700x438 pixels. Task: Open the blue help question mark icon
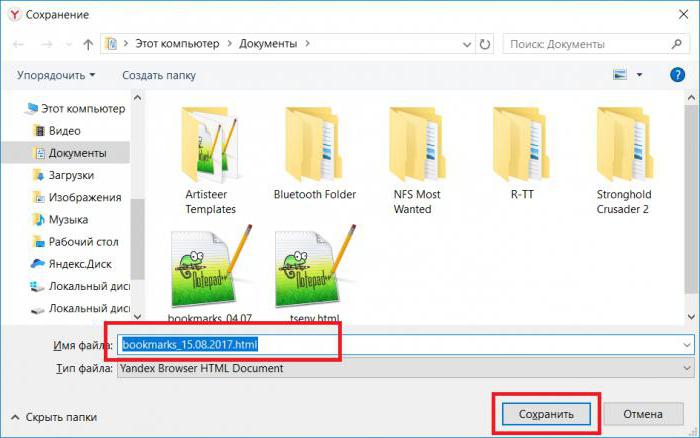coord(677,75)
